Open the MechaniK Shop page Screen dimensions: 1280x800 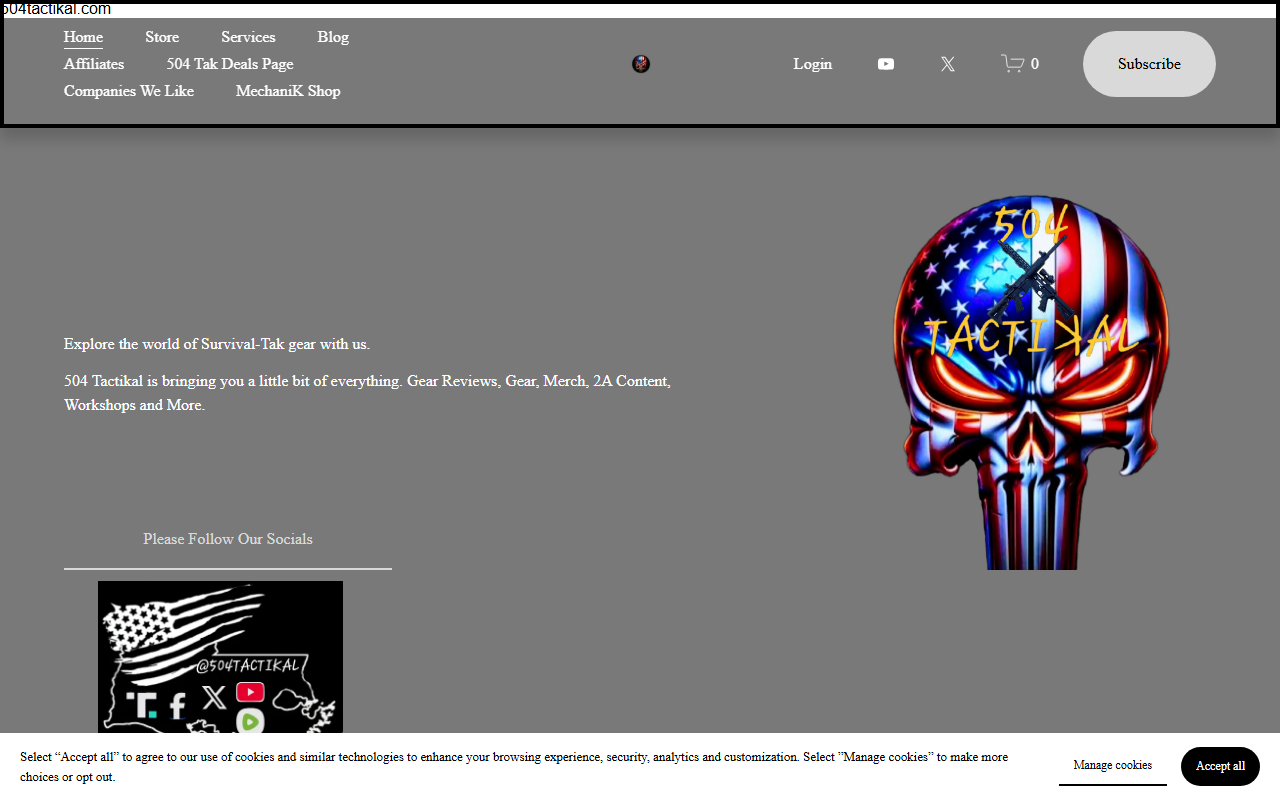(x=288, y=91)
